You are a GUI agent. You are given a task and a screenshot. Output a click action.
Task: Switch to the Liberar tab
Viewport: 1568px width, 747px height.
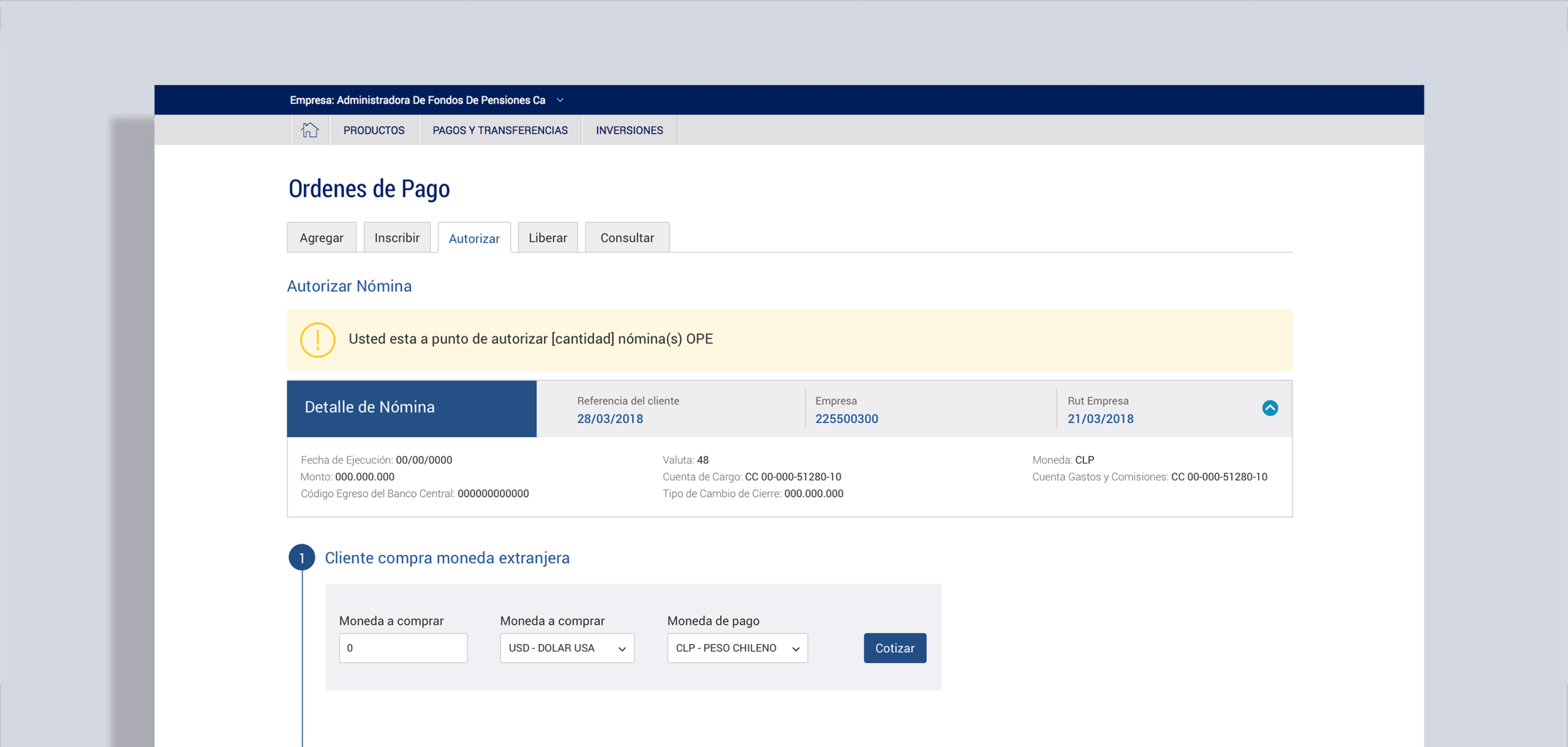point(548,238)
